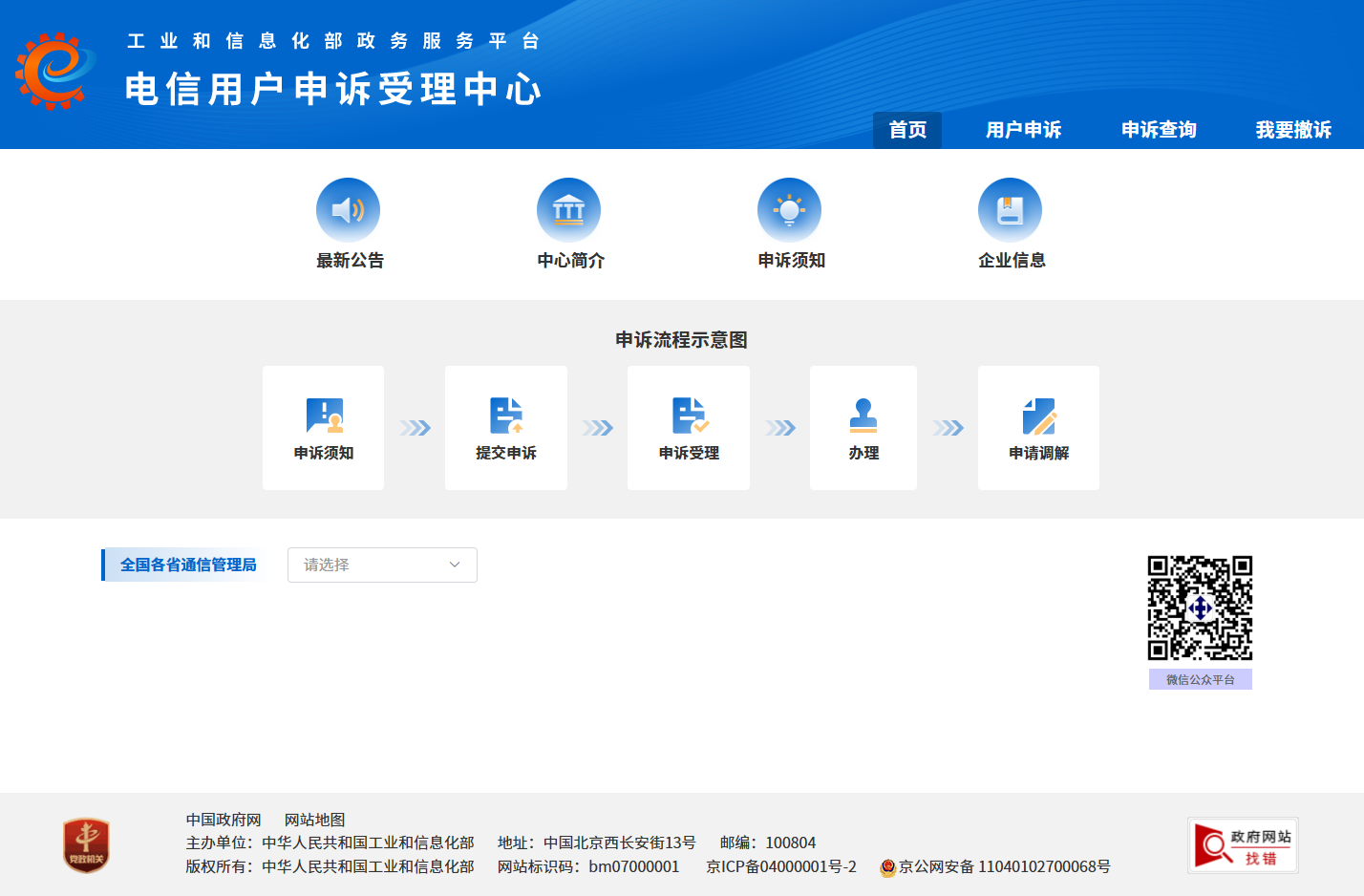The image size is (1364, 896).
Task: Click the 政府网站找错 badge
Action: 1243,845
